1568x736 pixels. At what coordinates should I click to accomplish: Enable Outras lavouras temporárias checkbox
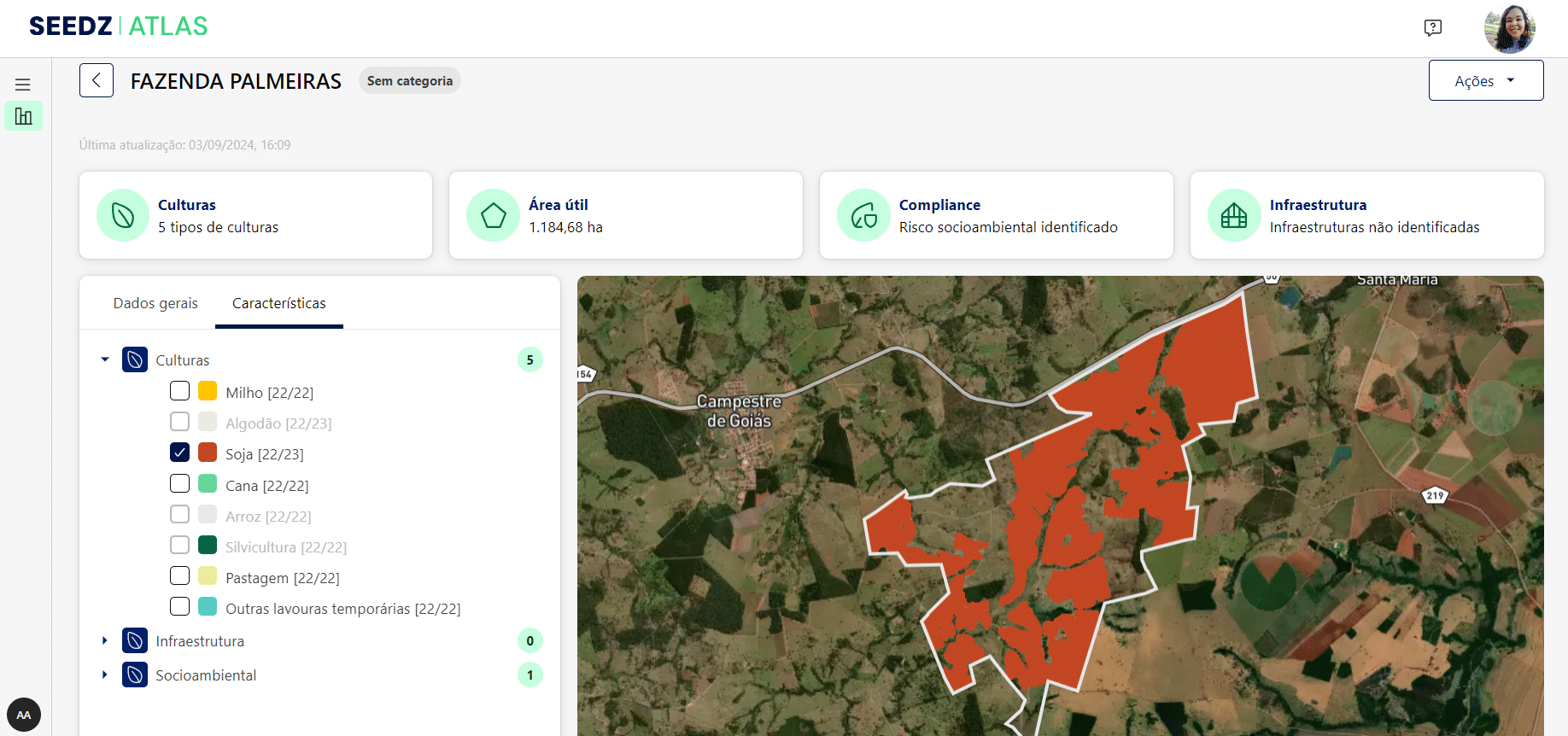pyautogui.click(x=179, y=607)
